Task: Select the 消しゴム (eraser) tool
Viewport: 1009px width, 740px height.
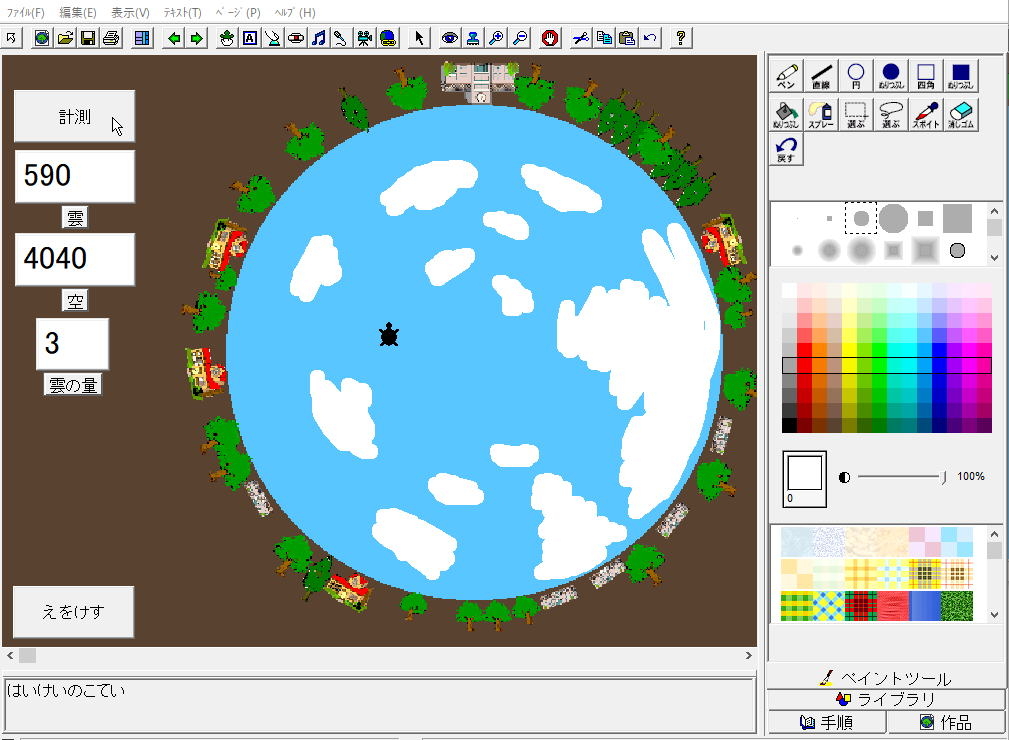Action: [960, 115]
